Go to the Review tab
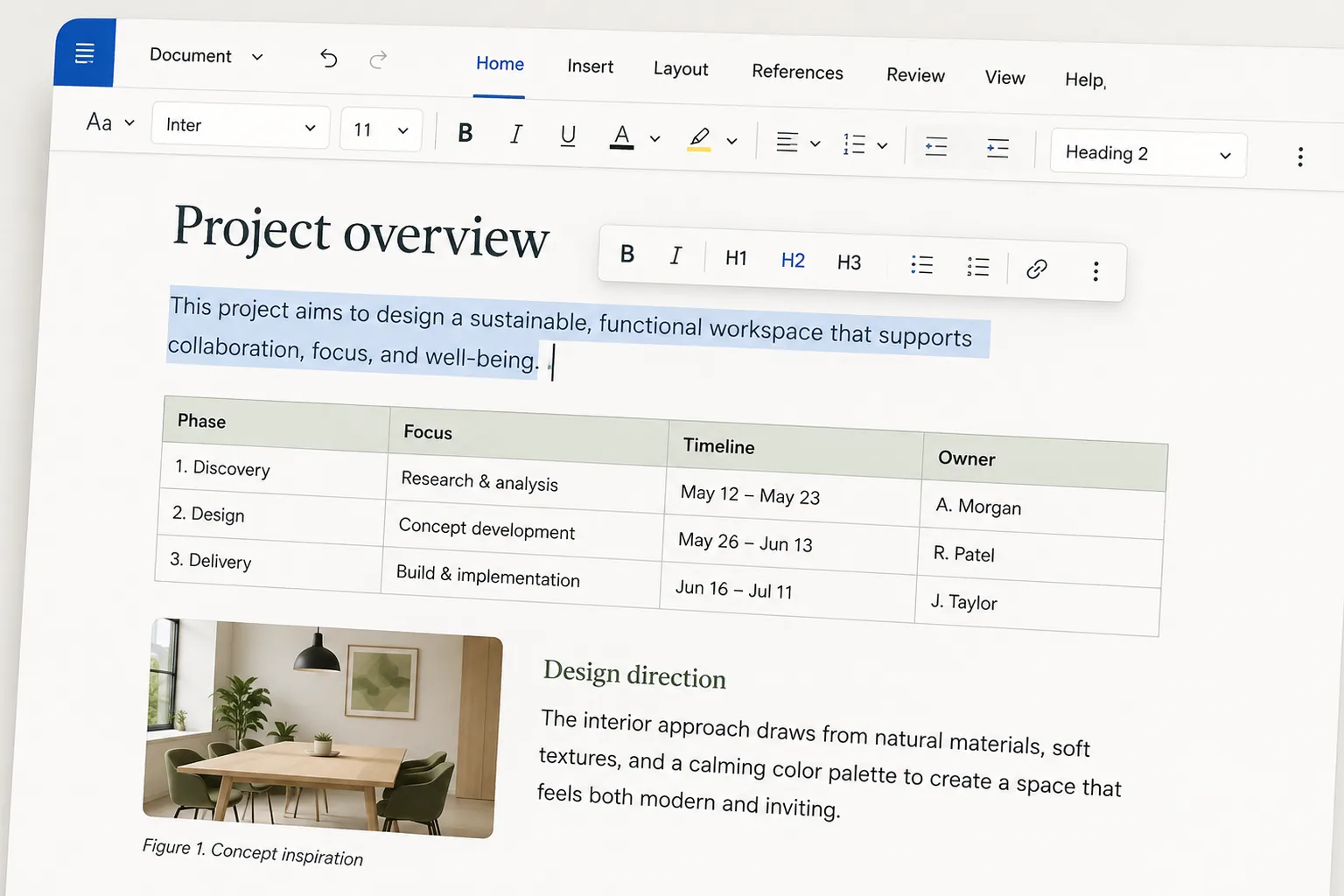This screenshot has height=896, width=1344. [x=915, y=75]
